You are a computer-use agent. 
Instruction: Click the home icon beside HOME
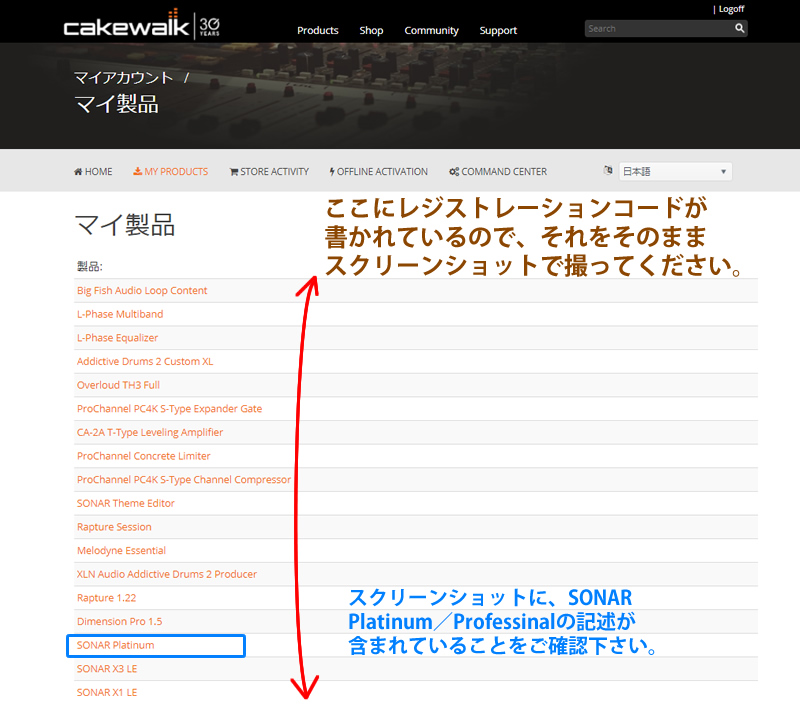78,172
